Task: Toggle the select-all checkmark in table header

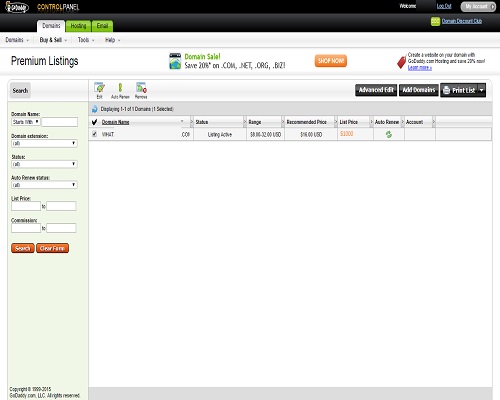Action: (94, 122)
